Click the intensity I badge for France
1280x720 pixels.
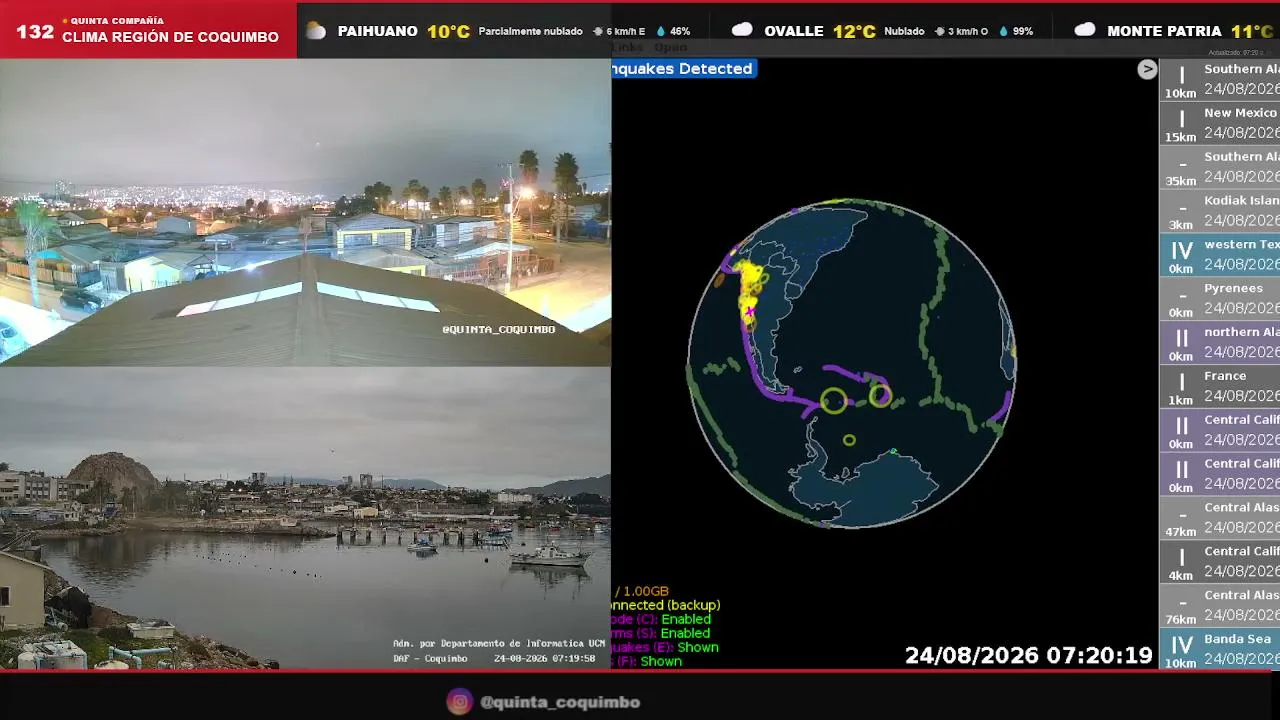click(1181, 386)
